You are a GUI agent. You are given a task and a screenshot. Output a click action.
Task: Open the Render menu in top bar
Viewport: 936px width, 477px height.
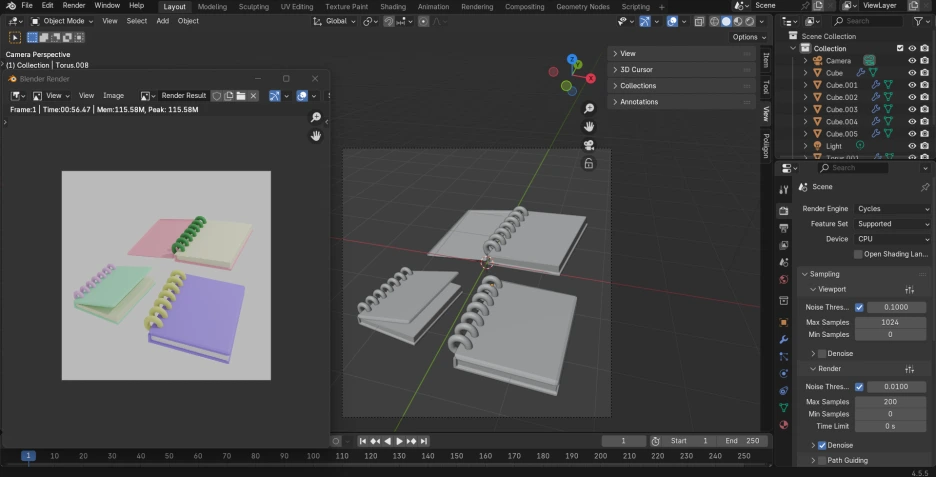pos(74,6)
